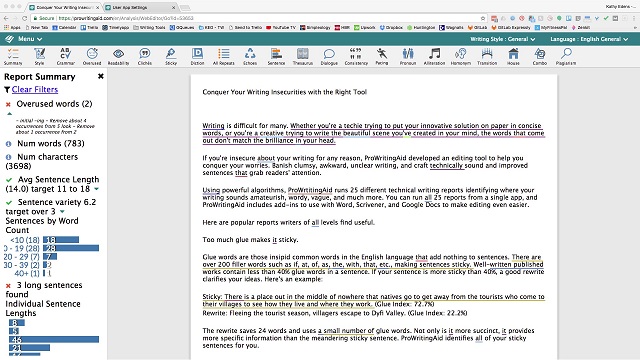The image size is (640, 360).
Task: Run the Dialogue report
Action: click(329, 56)
